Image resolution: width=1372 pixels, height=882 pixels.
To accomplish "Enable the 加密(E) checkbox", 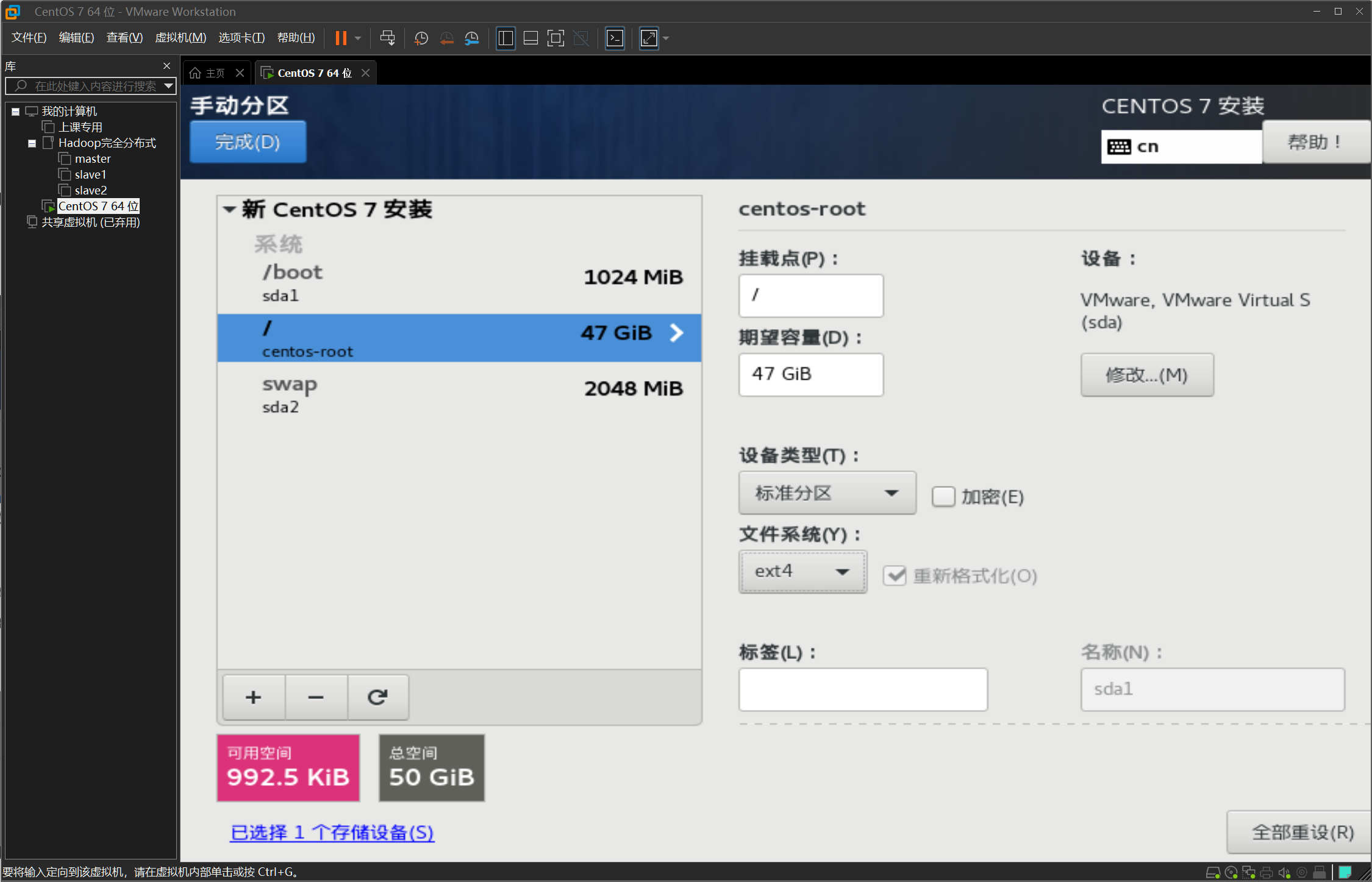I will 943,497.
